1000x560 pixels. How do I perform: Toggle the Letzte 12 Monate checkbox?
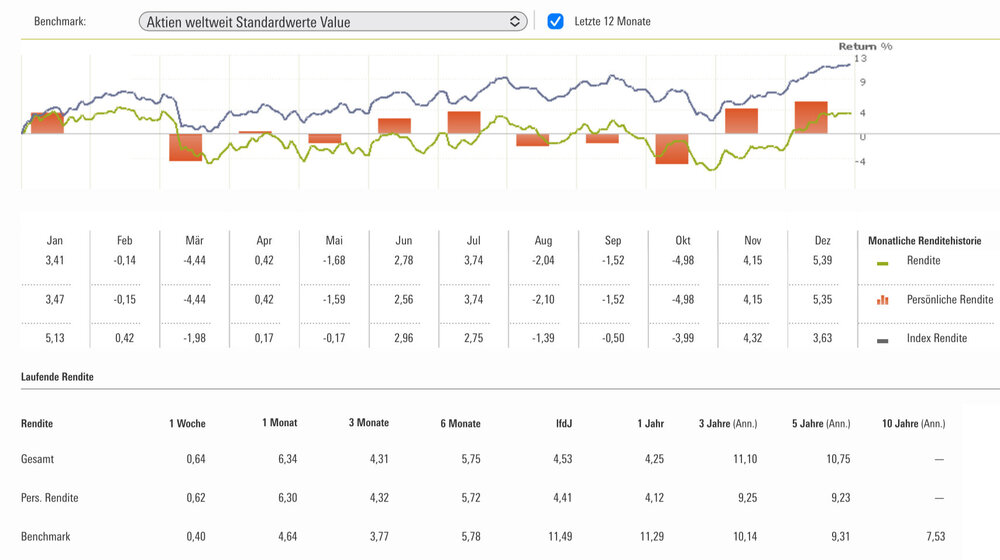[556, 21]
